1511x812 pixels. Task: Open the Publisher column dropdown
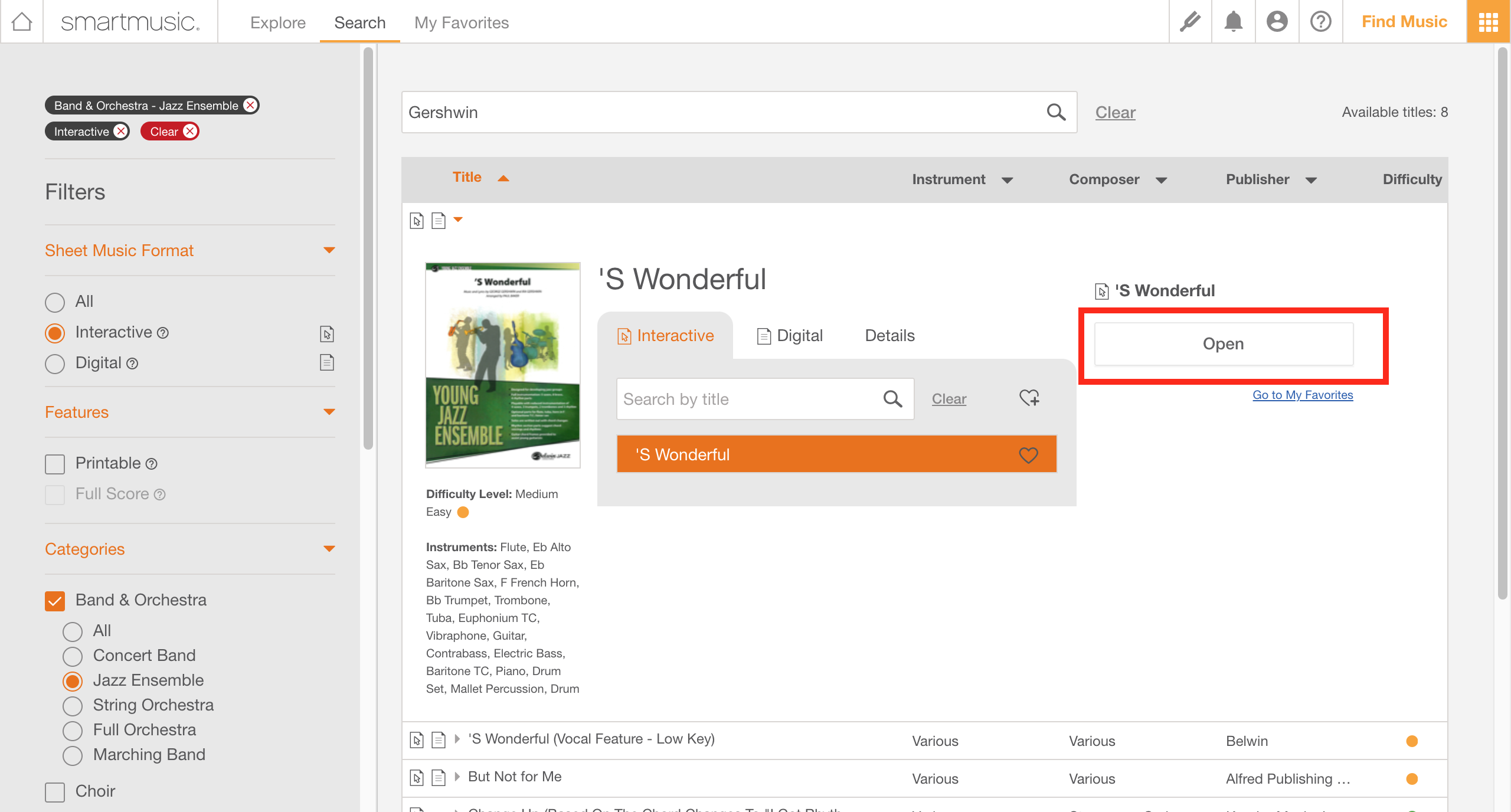coord(1311,180)
